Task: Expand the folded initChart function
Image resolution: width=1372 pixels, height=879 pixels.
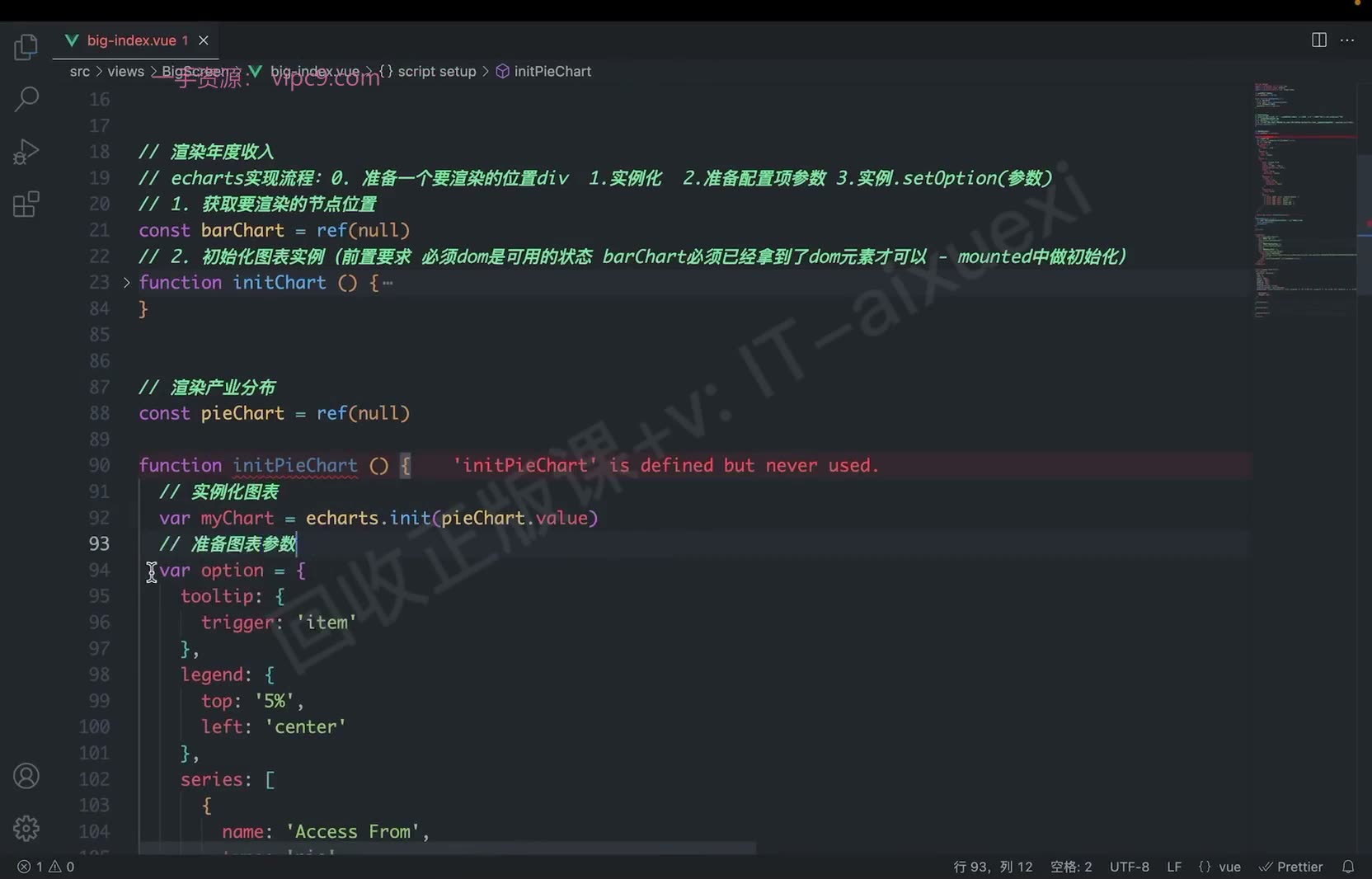Action: click(x=126, y=283)
